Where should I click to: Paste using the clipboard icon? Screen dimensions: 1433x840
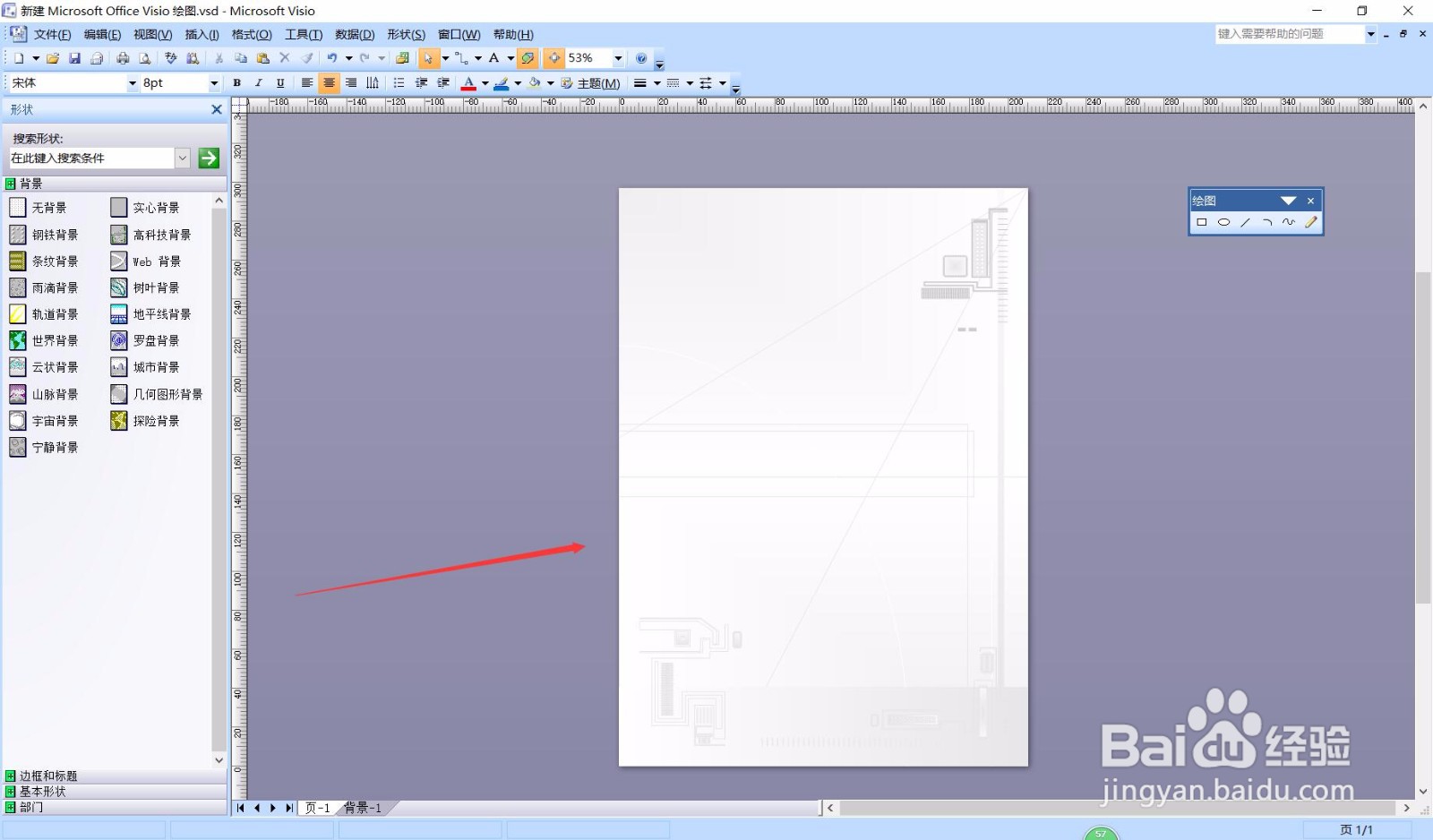262,58
